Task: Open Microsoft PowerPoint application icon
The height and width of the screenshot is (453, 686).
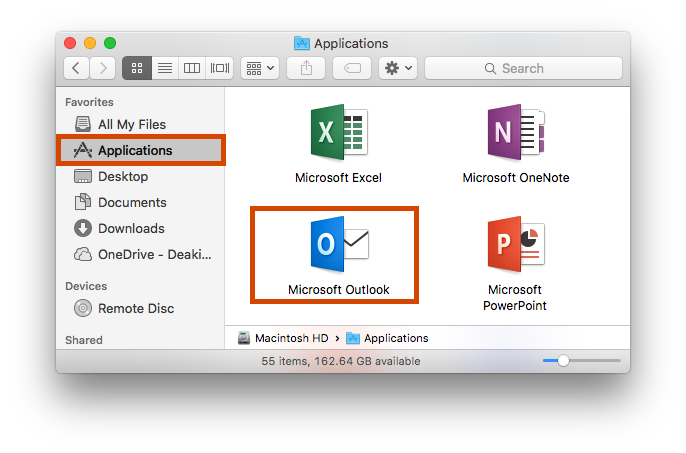Action: 515,243
